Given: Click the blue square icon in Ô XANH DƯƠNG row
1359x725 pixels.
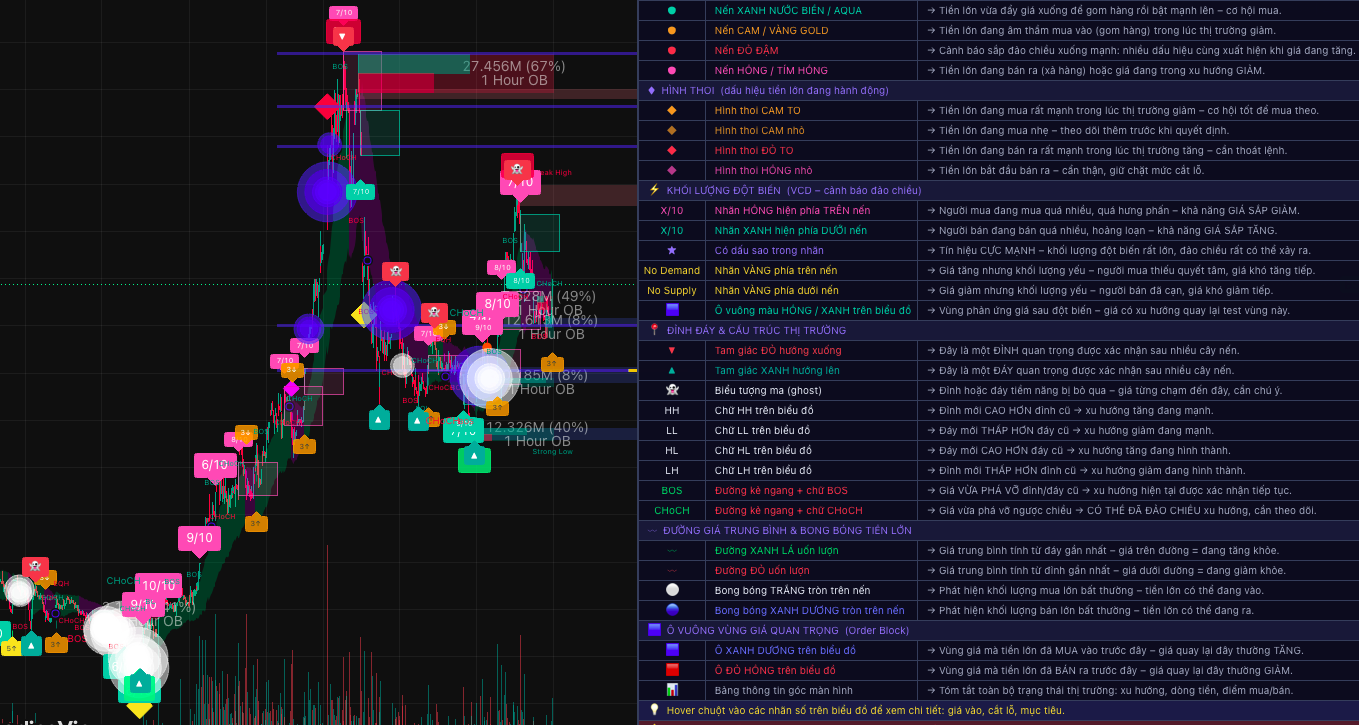Looking at the screenshot, I should point(671,650).
